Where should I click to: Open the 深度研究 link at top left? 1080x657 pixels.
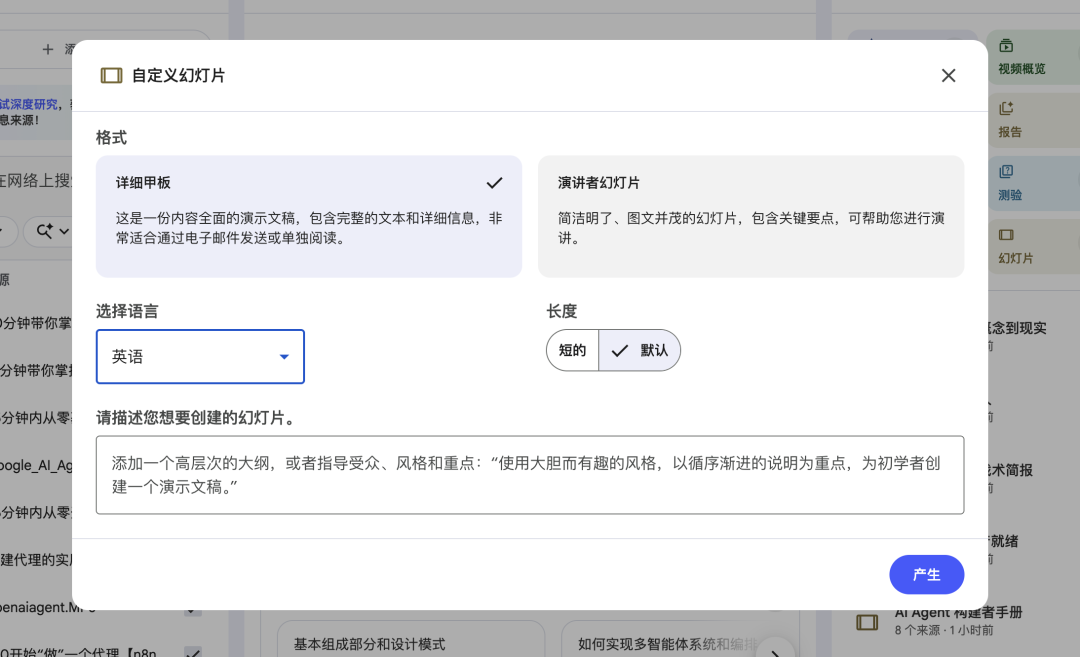click(x=27, y=103)
